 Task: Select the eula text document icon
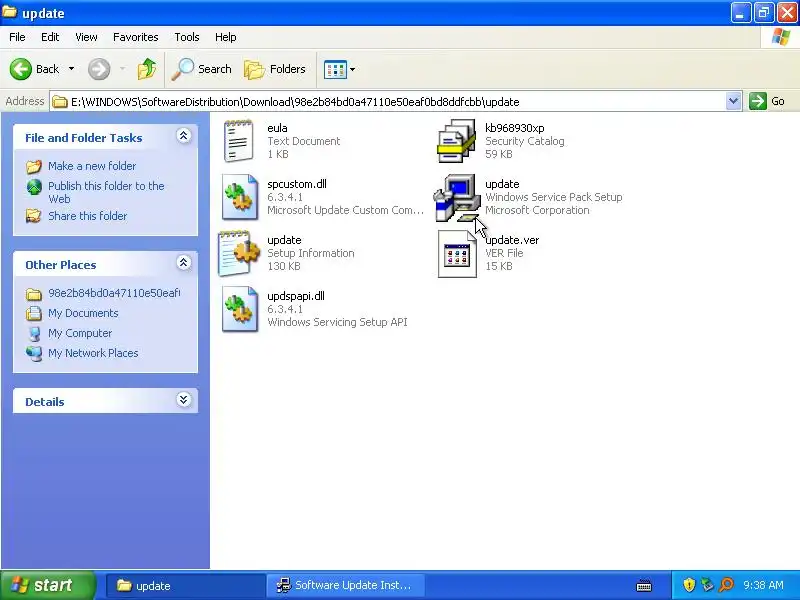[x=239, y=141]
